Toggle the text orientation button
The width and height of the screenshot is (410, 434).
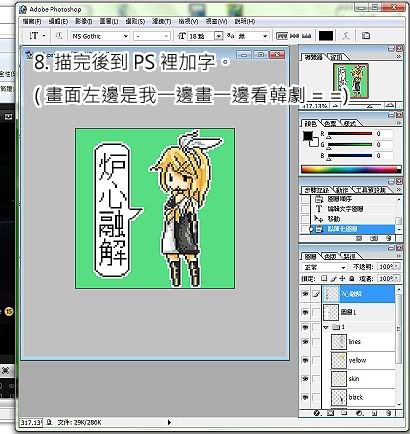pyautogui.click(x=59, y=36)
